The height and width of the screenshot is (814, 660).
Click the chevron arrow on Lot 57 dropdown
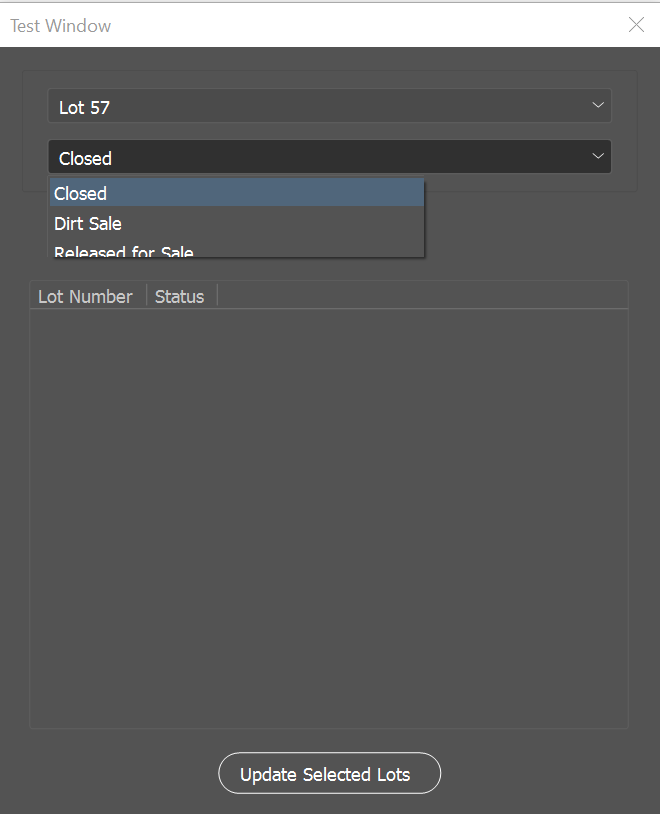(598, 105)
